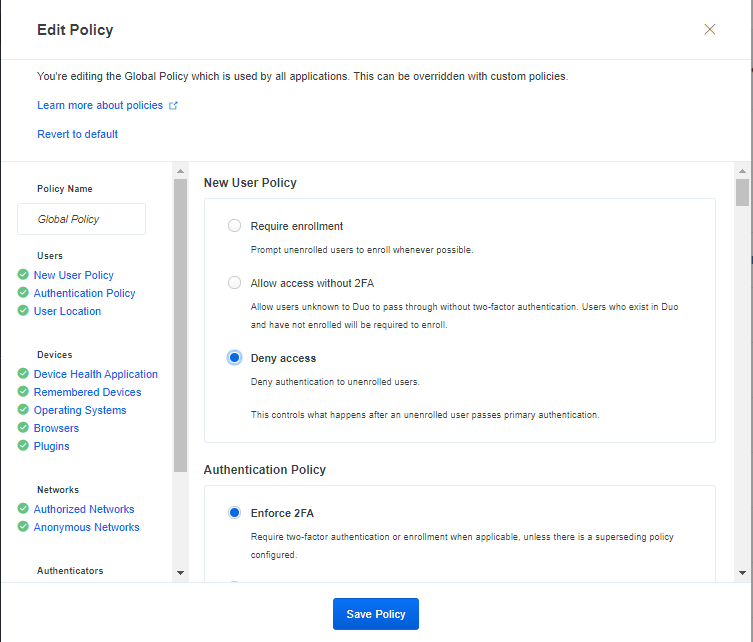Click main panel scroll-down arrow
The image size is (753, 642).
(742, 572)
